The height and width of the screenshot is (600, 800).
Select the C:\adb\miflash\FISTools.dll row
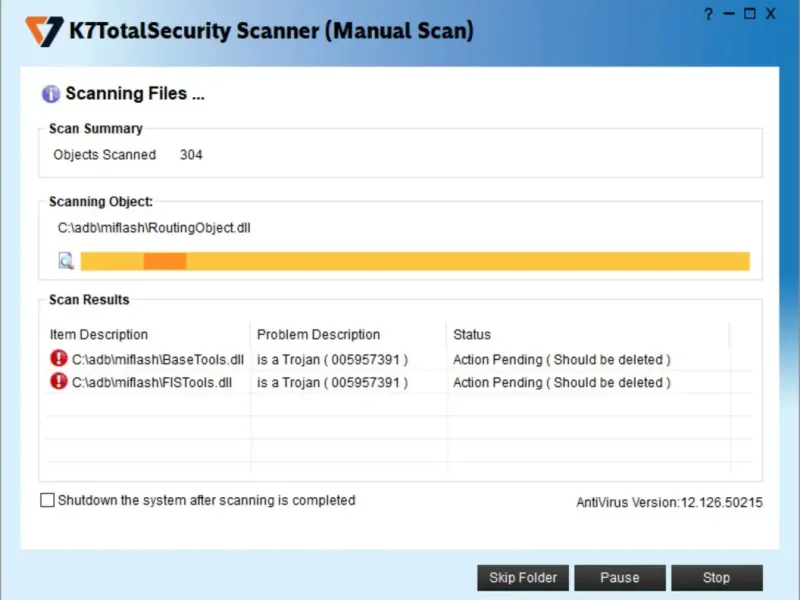point(398,383)
